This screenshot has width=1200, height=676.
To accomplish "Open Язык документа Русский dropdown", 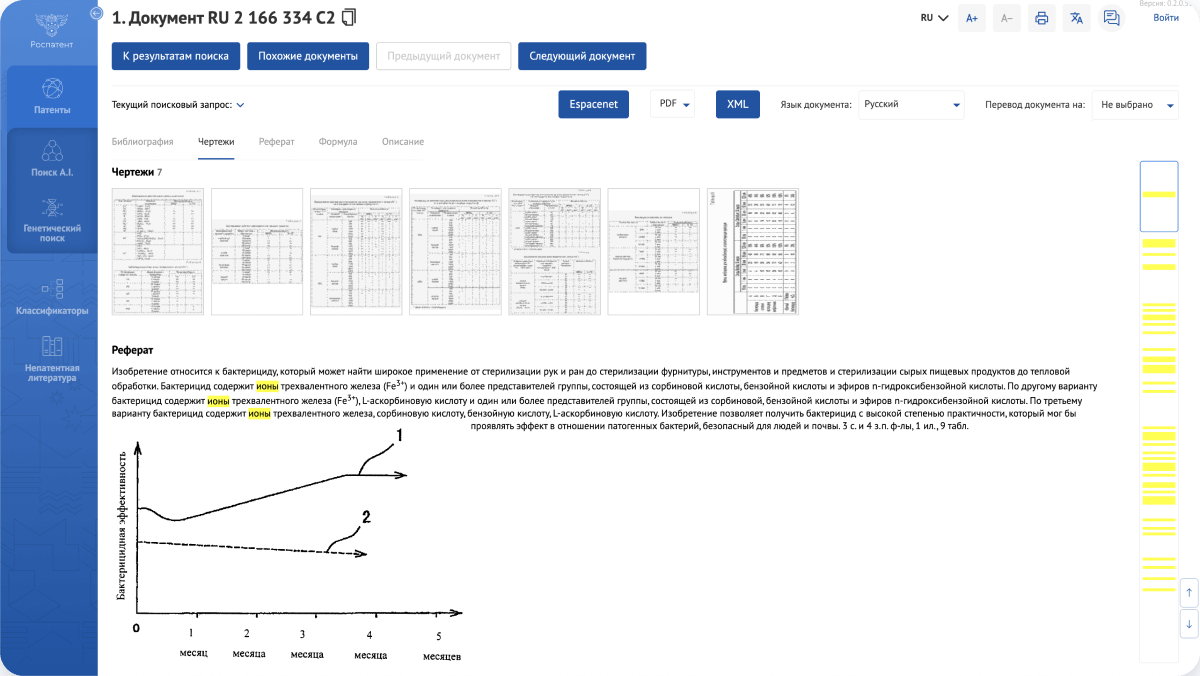I will pos(911,104).
